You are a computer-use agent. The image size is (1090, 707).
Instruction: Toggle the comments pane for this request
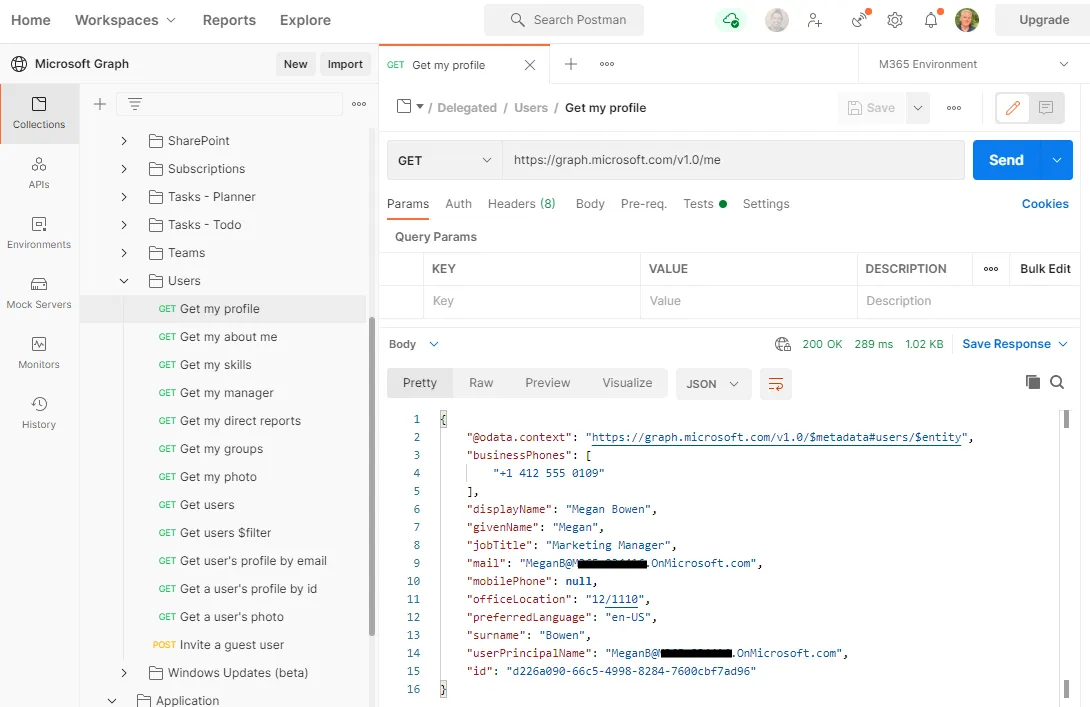(x=1044, y=107)
